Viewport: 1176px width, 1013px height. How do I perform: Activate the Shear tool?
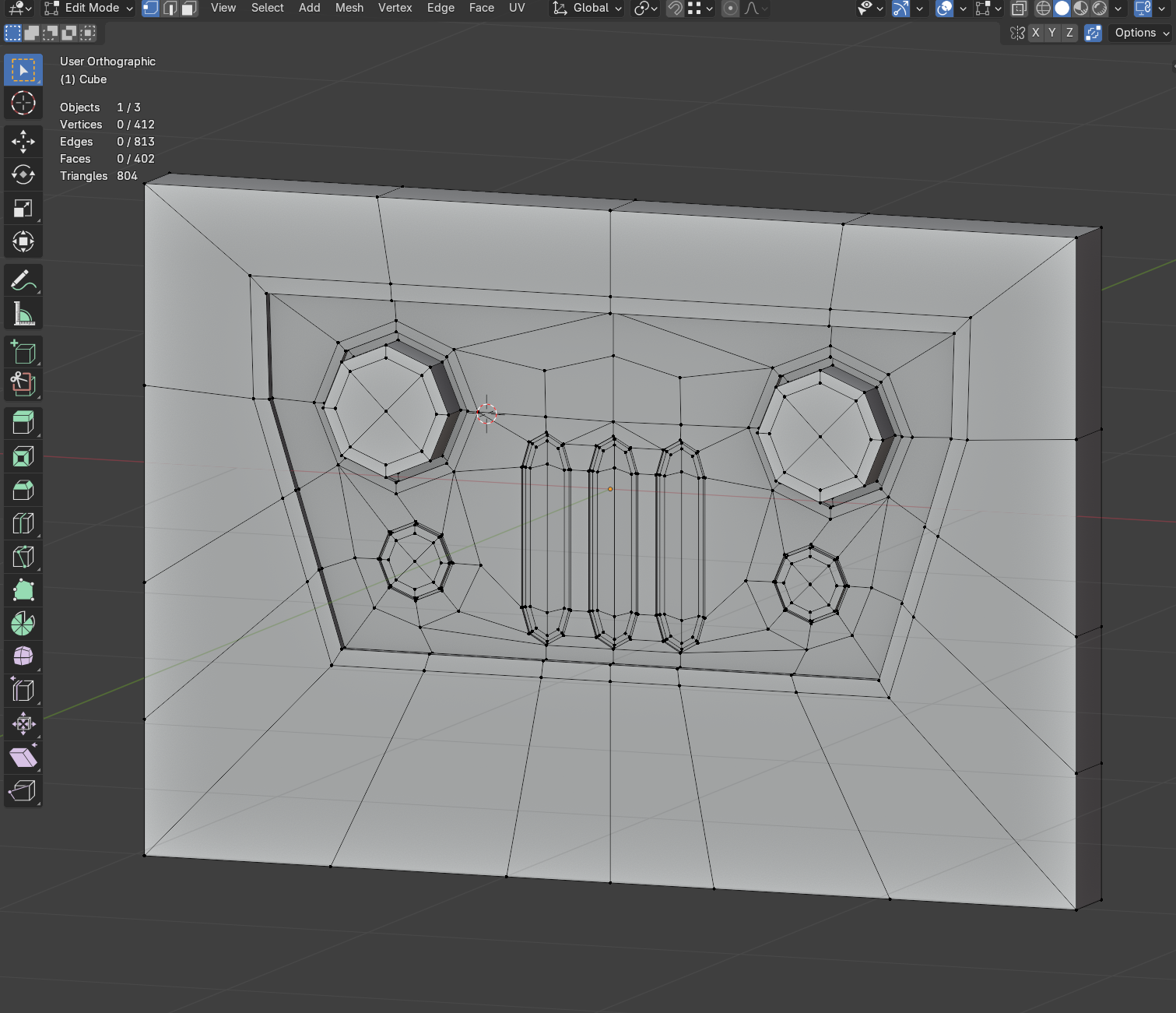click(23, 757)
